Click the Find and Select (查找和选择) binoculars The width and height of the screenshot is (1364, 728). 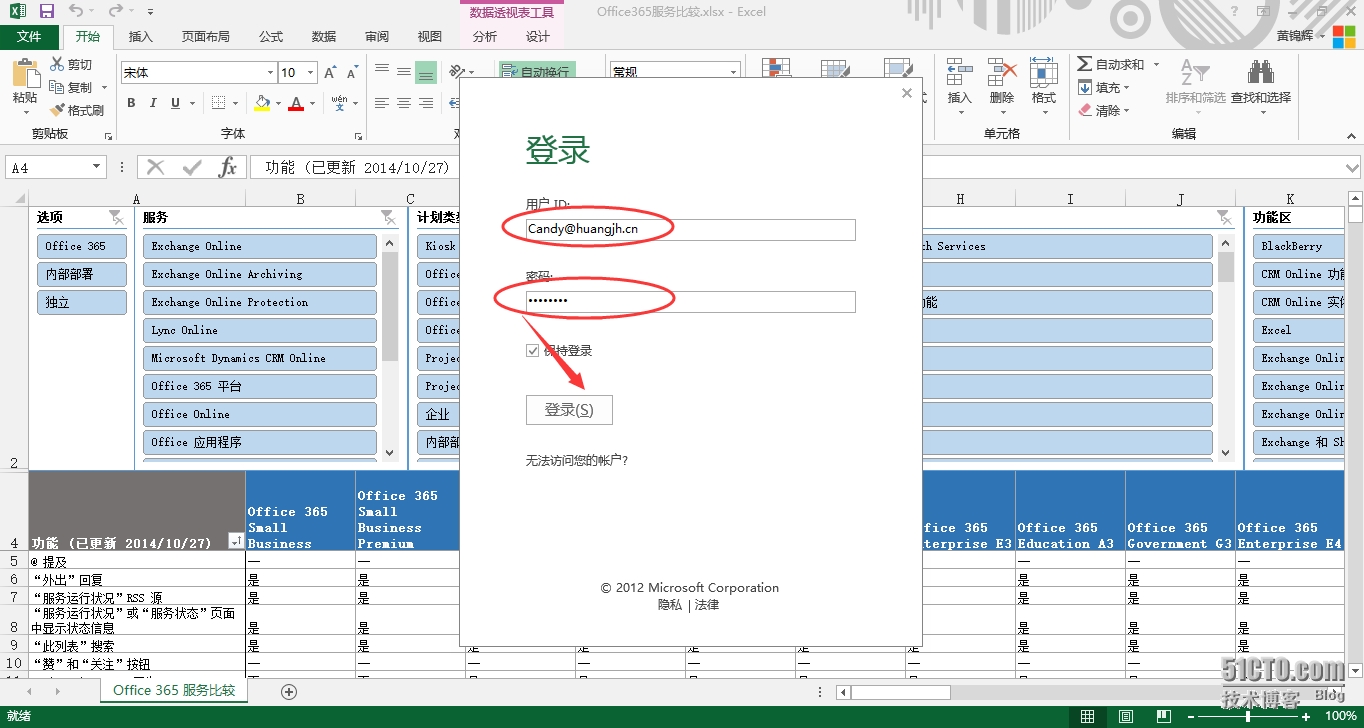tap(1260, 82)
